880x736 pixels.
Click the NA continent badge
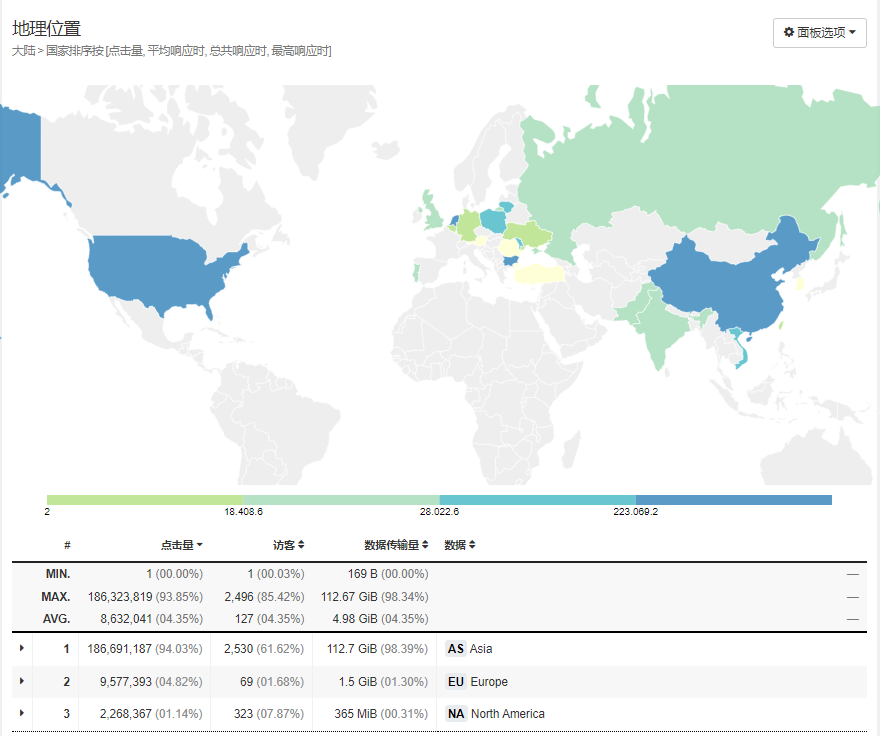point(455,714)
